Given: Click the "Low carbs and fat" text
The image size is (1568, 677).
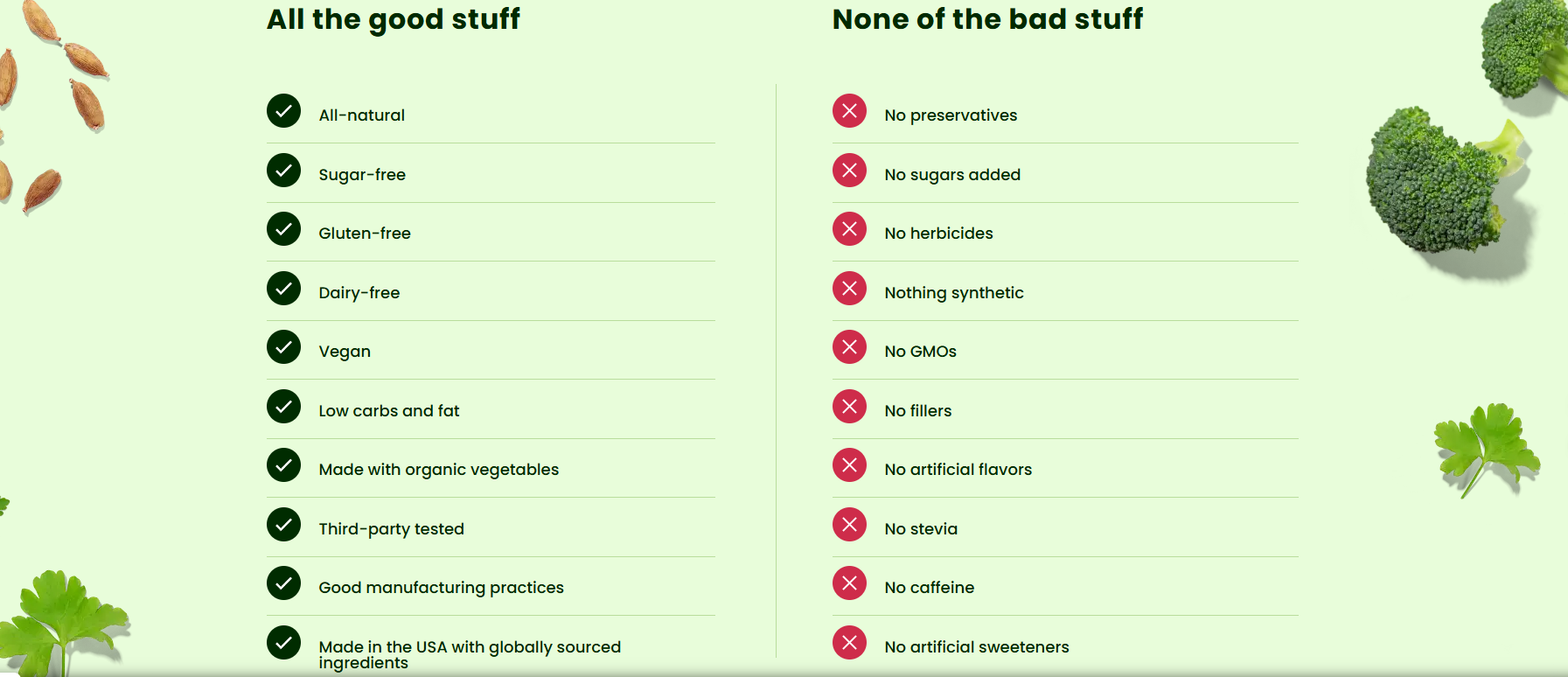Looking at the screenshot, I should [x=388, y=411].
